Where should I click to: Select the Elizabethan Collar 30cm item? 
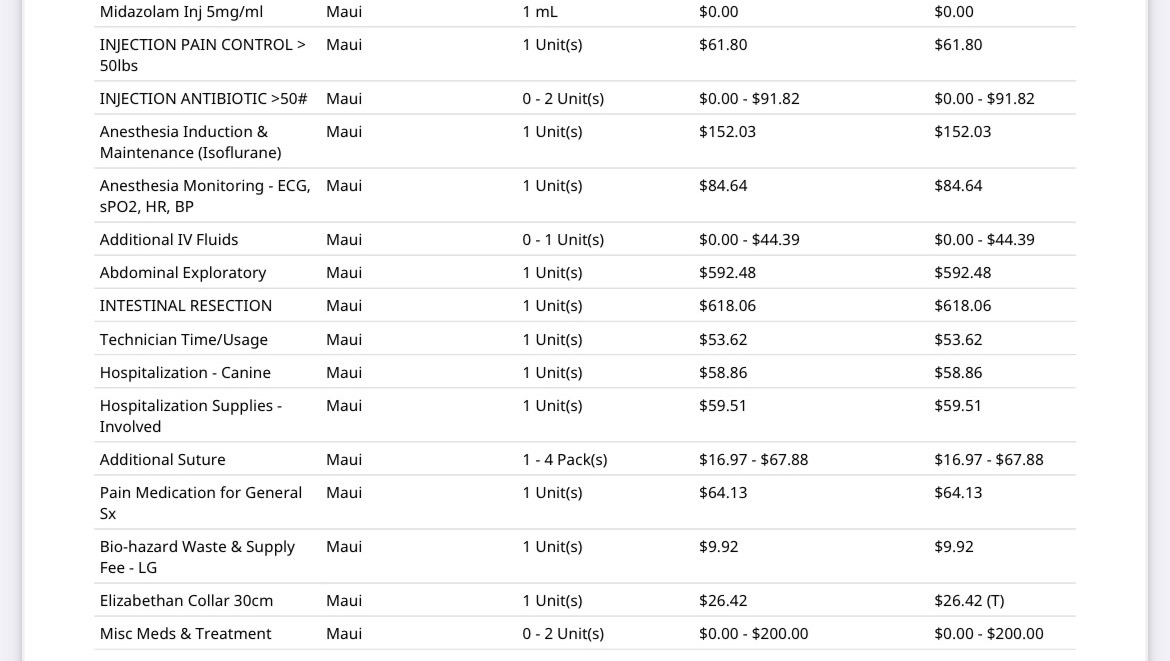(187, 601)
